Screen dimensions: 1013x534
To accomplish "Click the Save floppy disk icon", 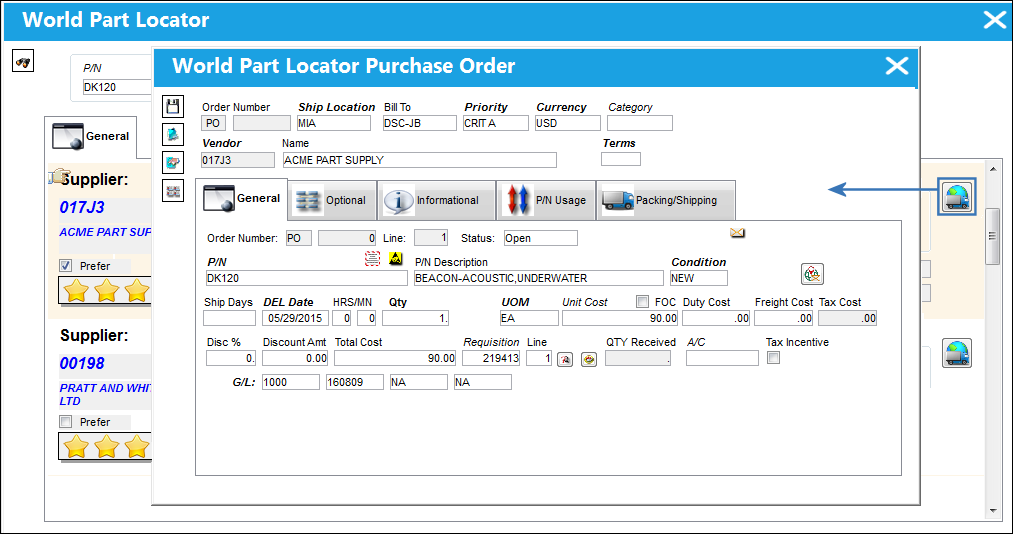I will [x=174, y=107].
